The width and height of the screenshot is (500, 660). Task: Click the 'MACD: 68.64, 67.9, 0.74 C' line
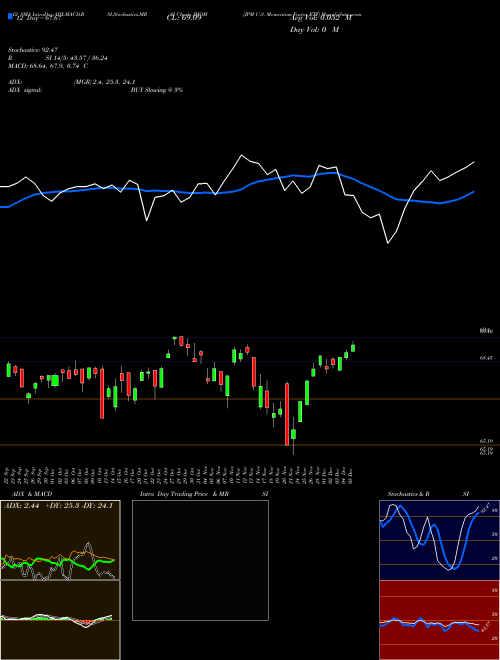48,66
